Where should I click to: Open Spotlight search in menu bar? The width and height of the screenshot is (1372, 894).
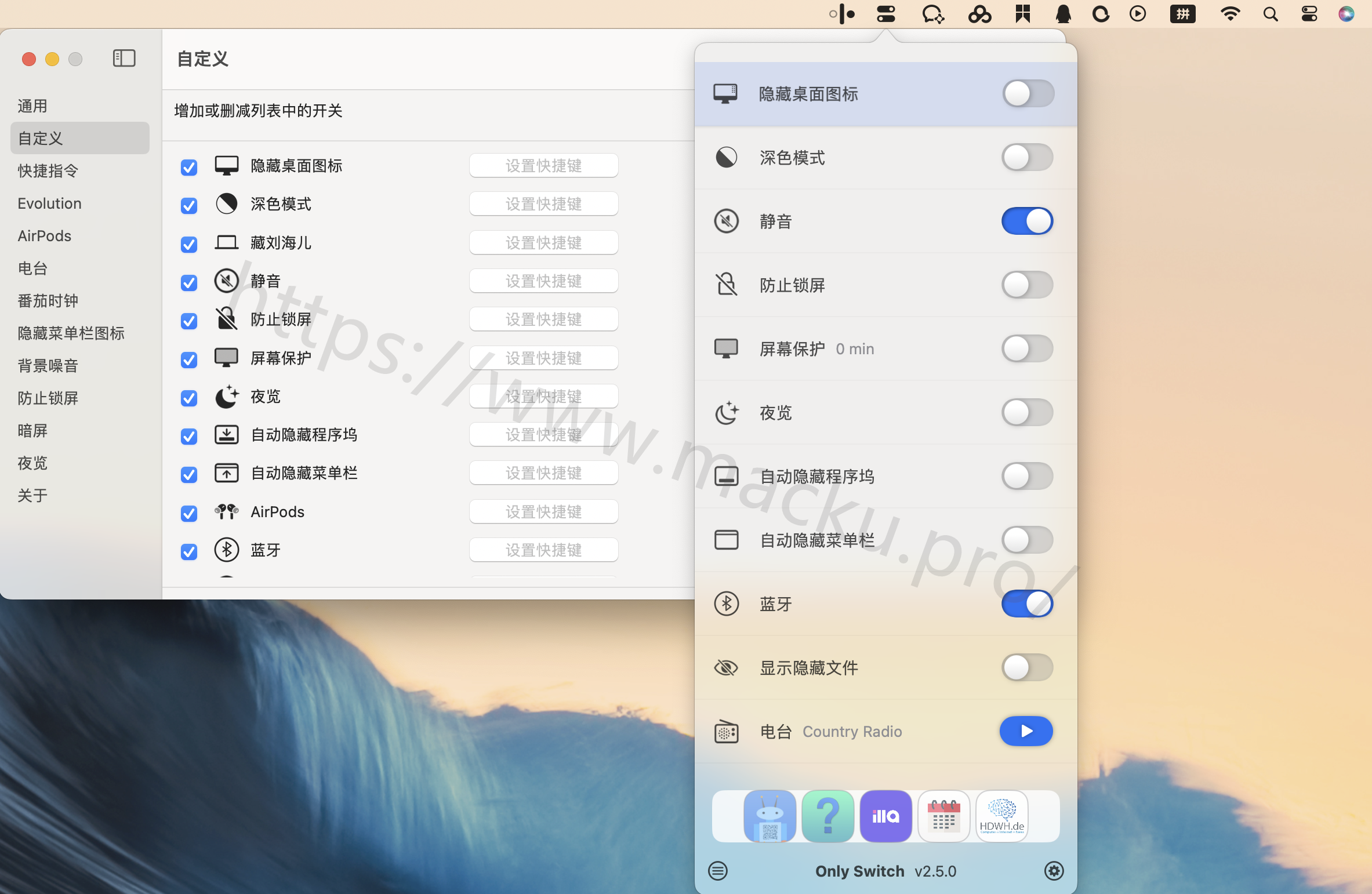pos(1271,14)
